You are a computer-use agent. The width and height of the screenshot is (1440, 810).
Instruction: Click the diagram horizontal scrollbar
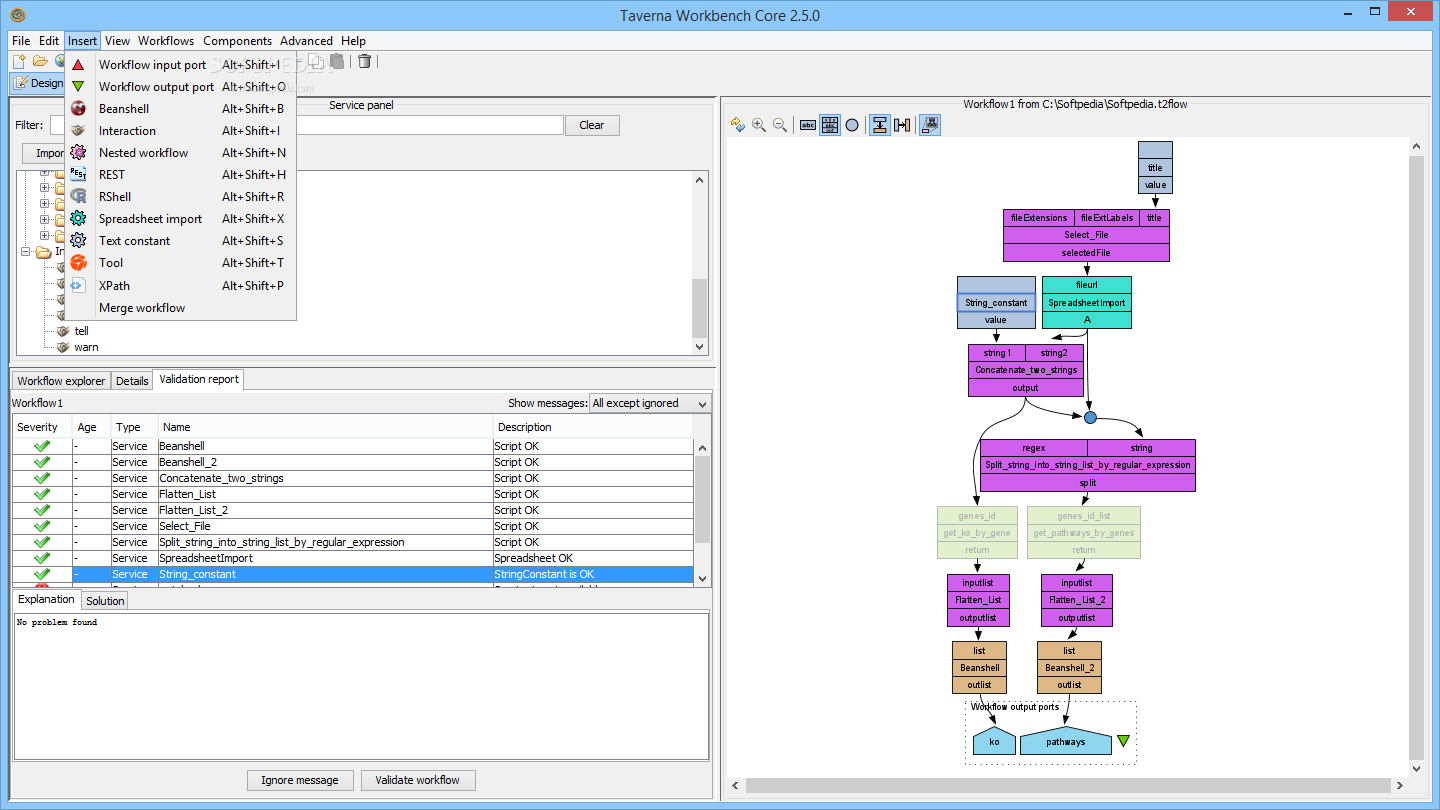1066,785
